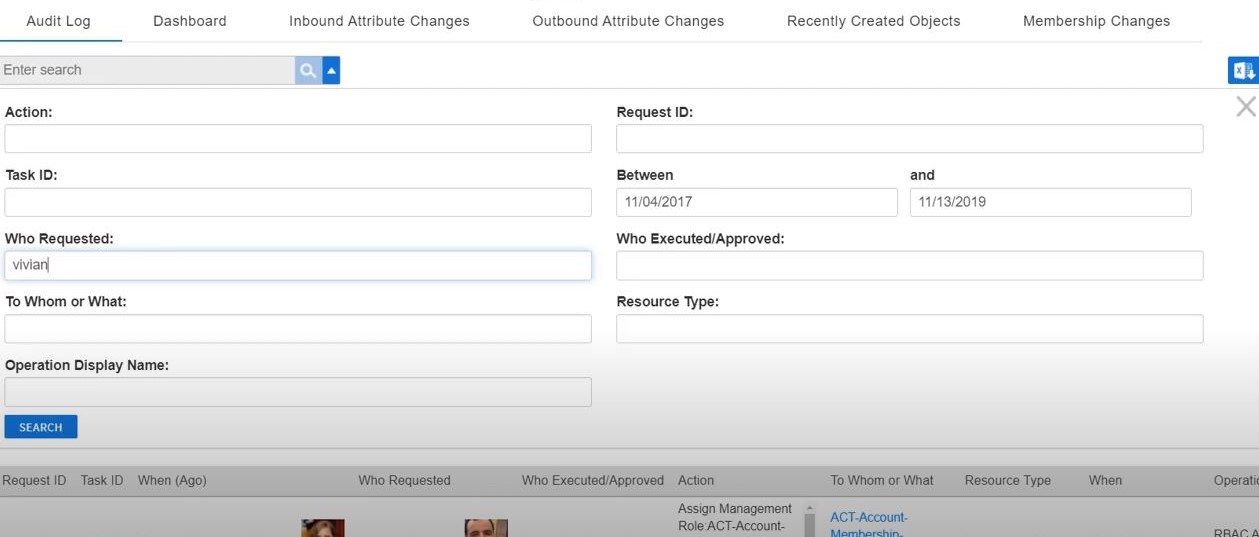Switch to the Dashboard tab
This screenshot has width=1259, height=537.
click(190, 21)
